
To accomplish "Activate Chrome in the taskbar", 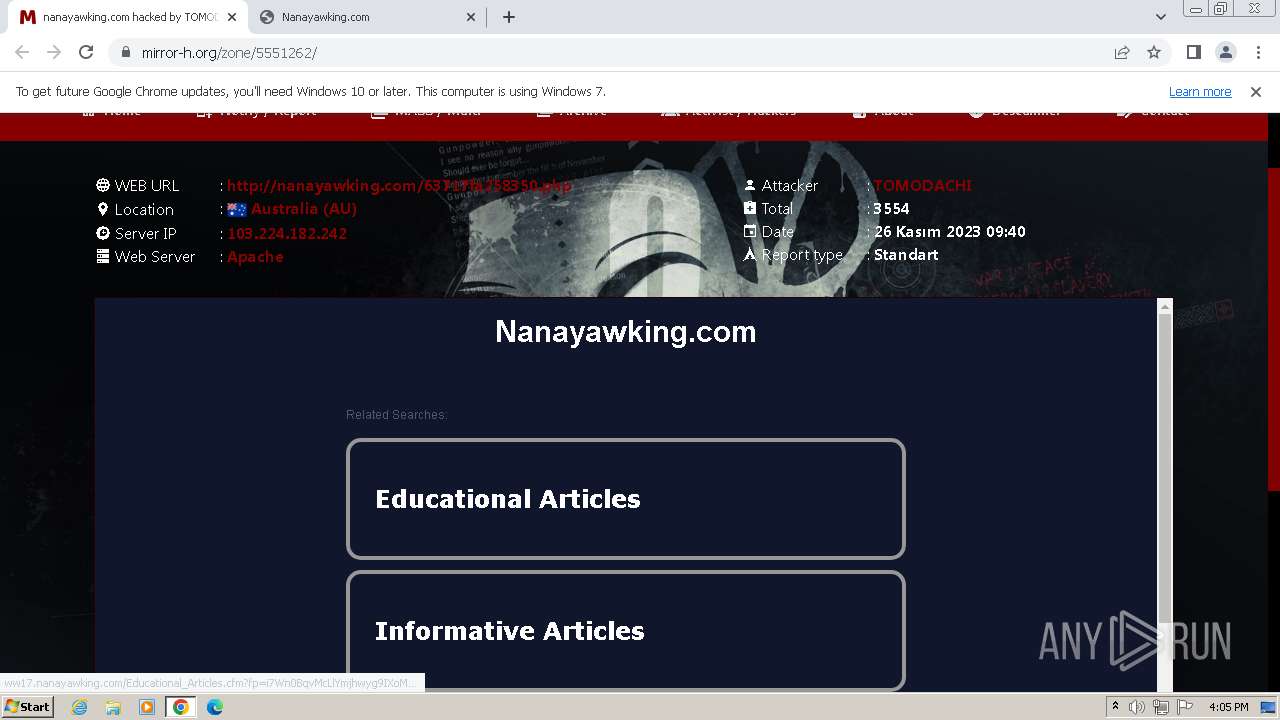I will coord(181,707).
